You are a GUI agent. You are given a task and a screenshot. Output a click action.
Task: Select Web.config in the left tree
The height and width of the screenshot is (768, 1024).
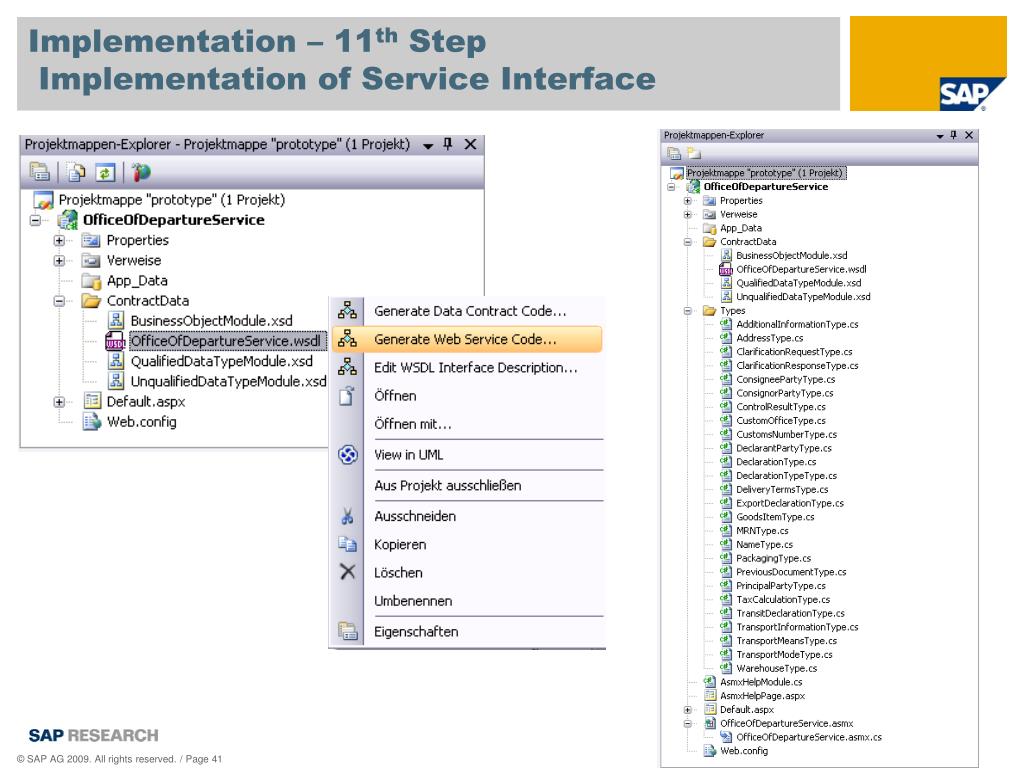click(x=141, y=421)
